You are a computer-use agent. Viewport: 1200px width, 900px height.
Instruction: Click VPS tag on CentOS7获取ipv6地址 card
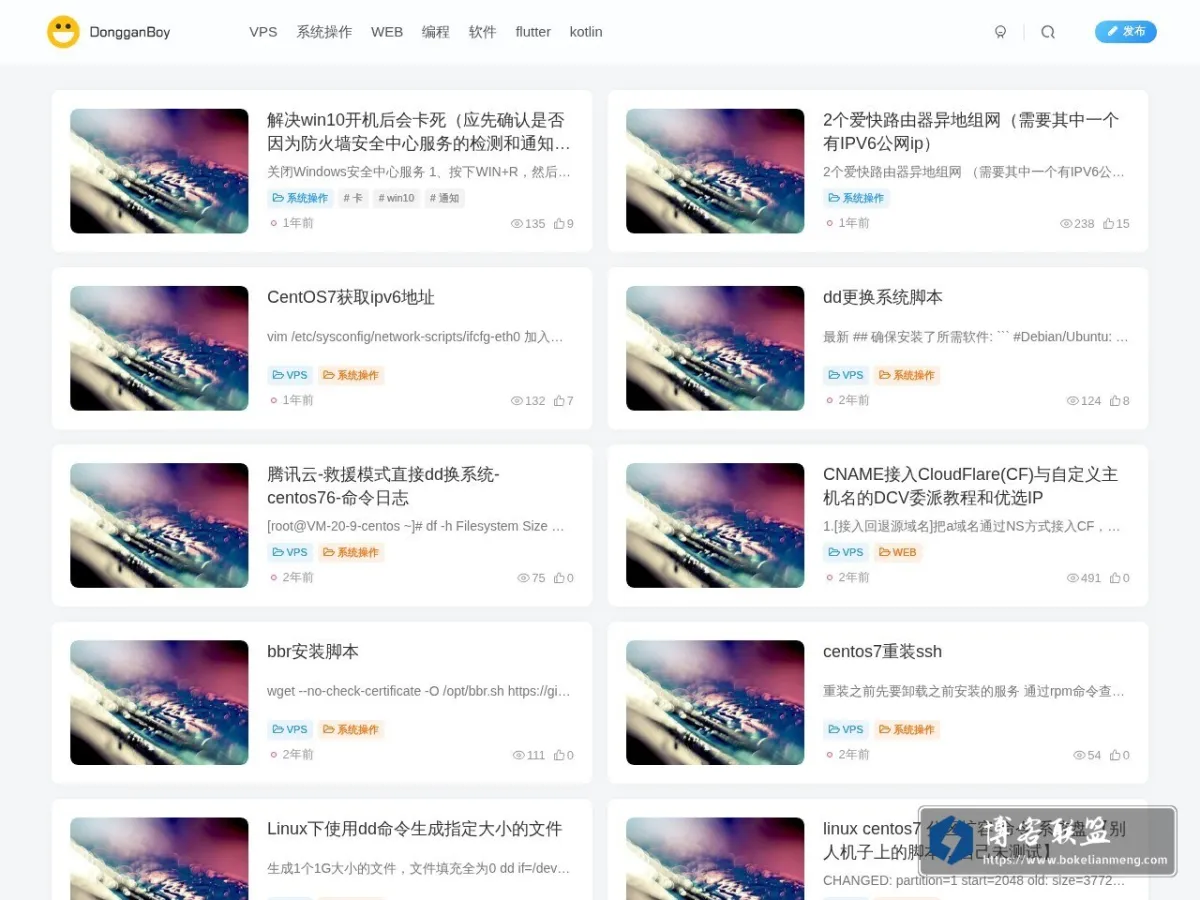[x=290, y=375]
